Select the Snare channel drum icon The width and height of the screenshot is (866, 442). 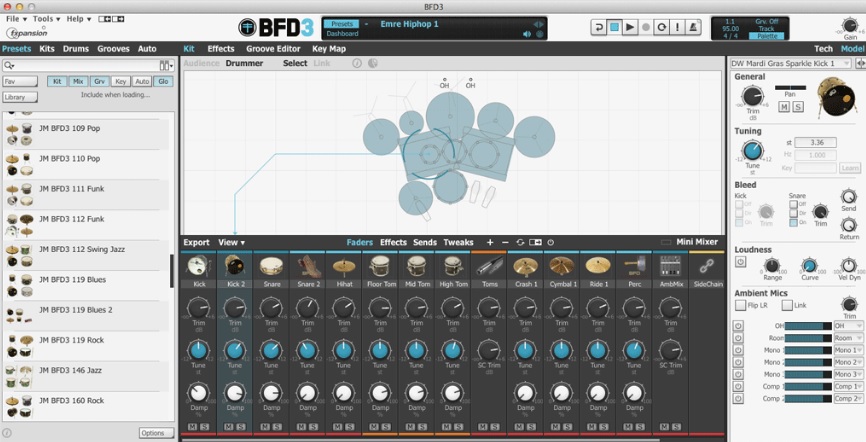[x=271, y=266]
